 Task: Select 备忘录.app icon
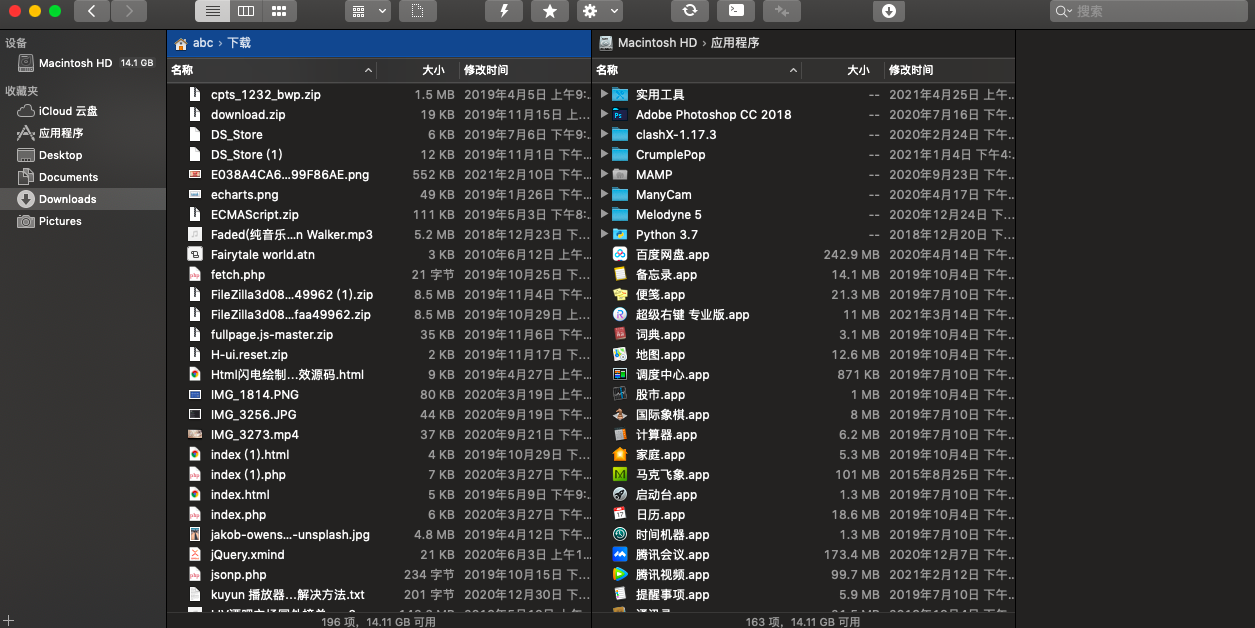[x=620, y=274]
